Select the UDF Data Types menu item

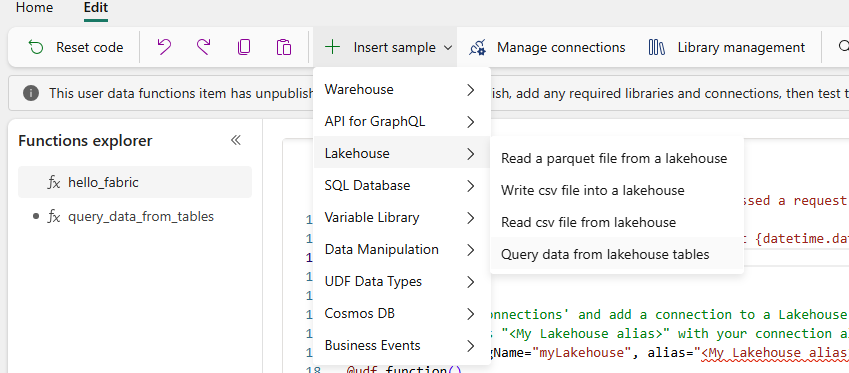(402, 282)
